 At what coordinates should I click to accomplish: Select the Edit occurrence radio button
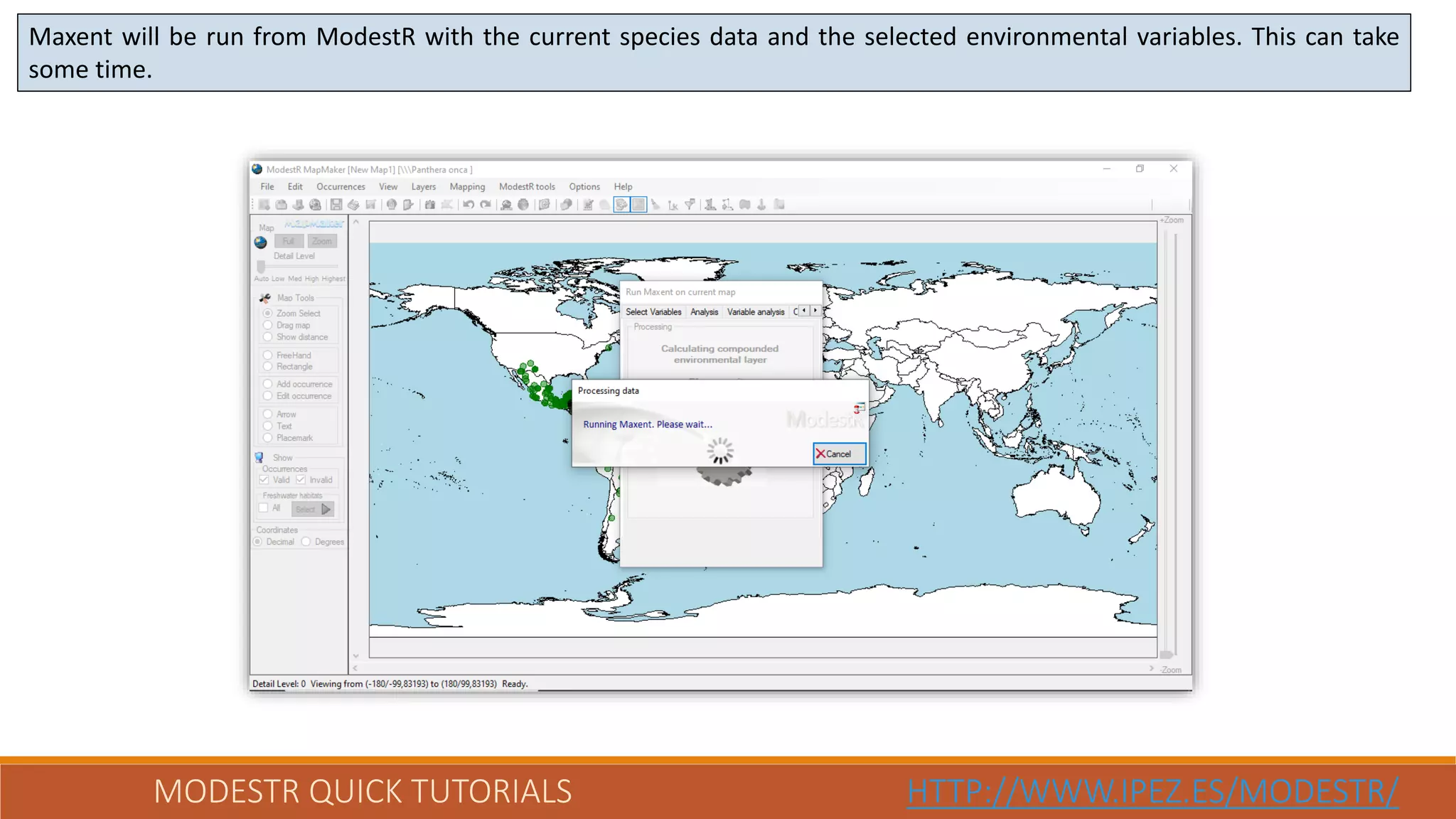point(268,396)
